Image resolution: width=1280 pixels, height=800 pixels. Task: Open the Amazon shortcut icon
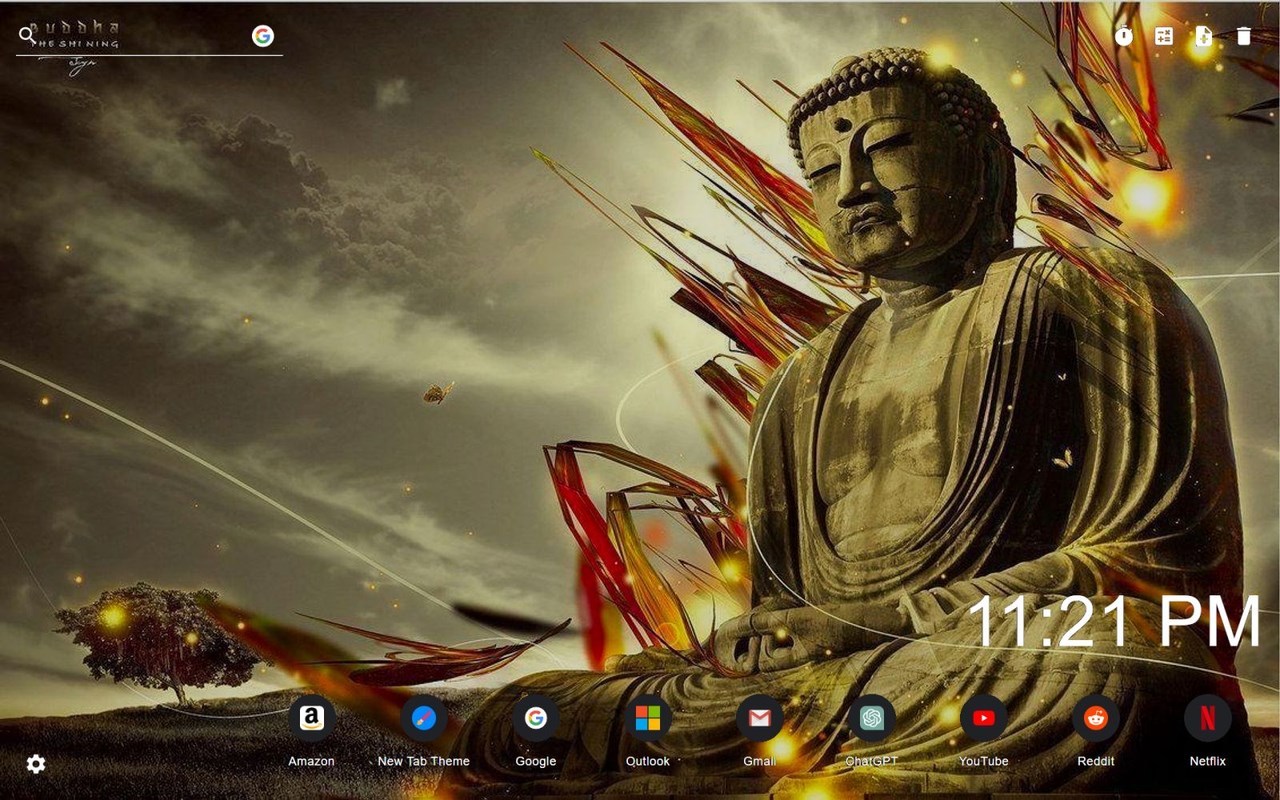[x=312, y=718]
